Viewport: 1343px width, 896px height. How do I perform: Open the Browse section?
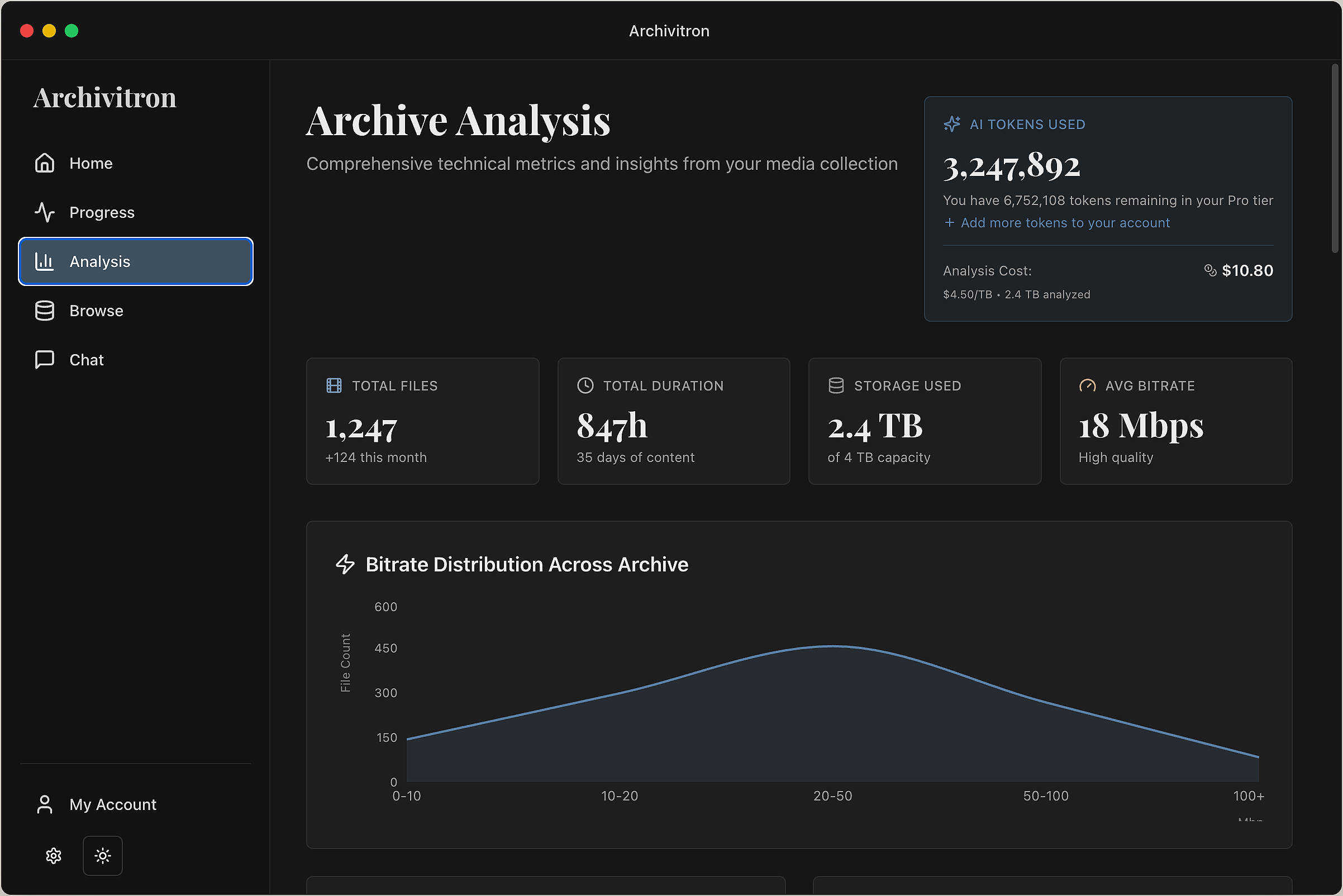(96, 311)
